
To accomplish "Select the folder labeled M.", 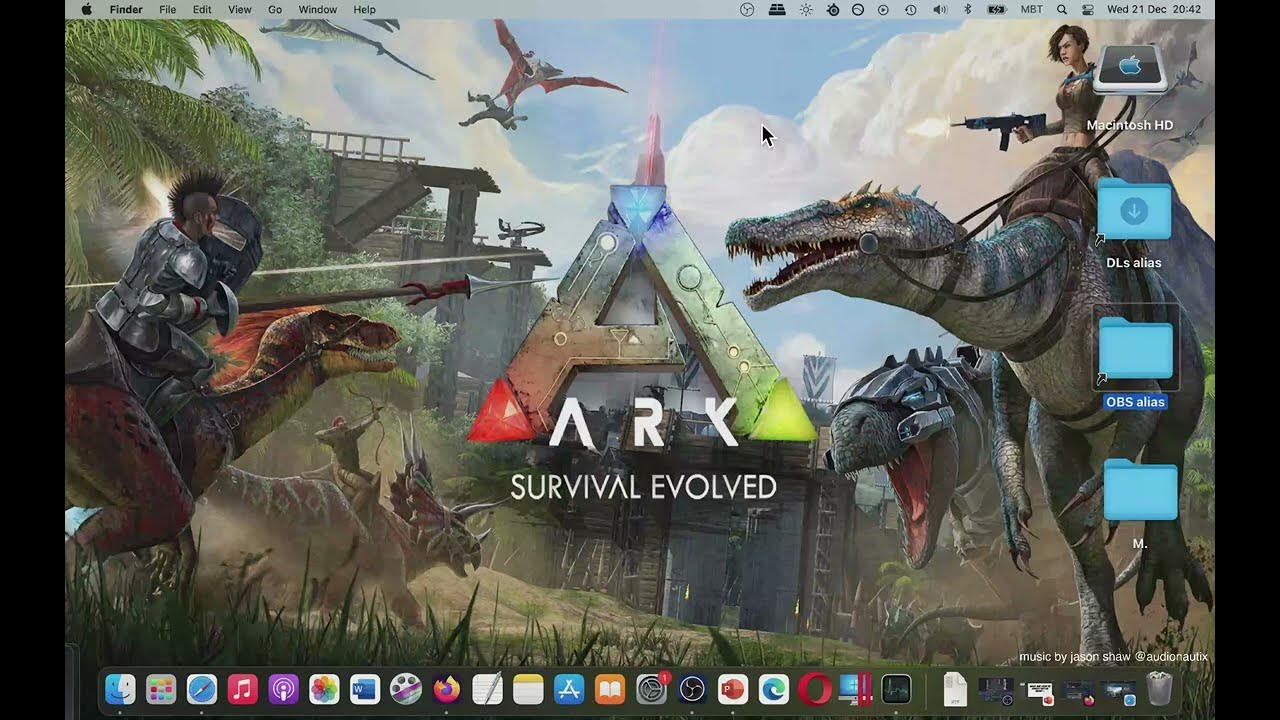I will click(1140, 490).
